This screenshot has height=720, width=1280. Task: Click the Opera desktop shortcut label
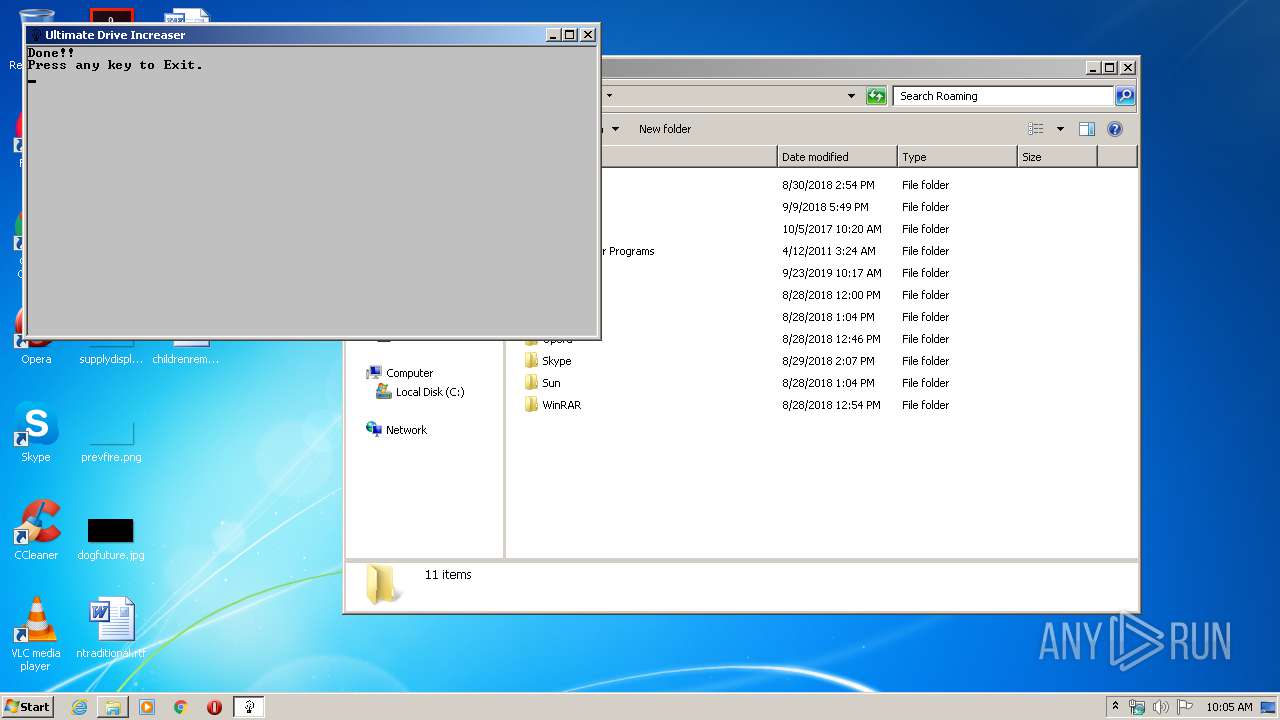[x=36, y=359]
